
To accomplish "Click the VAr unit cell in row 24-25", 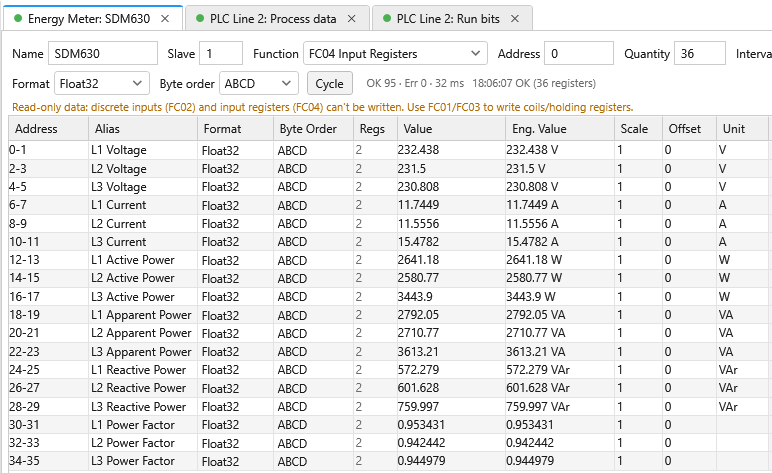I will coord(742,370).
